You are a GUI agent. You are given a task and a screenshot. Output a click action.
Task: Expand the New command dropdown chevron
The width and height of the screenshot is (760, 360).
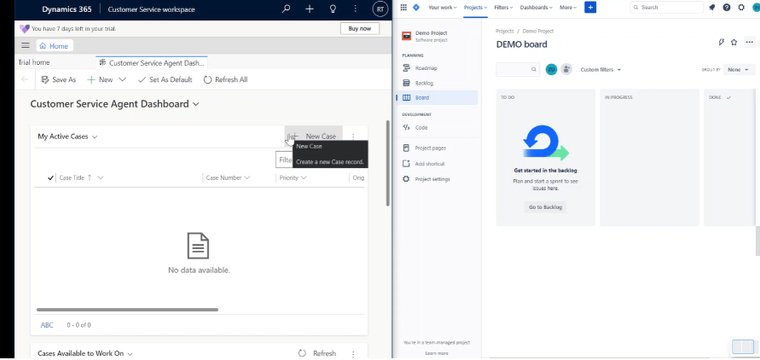122,79
